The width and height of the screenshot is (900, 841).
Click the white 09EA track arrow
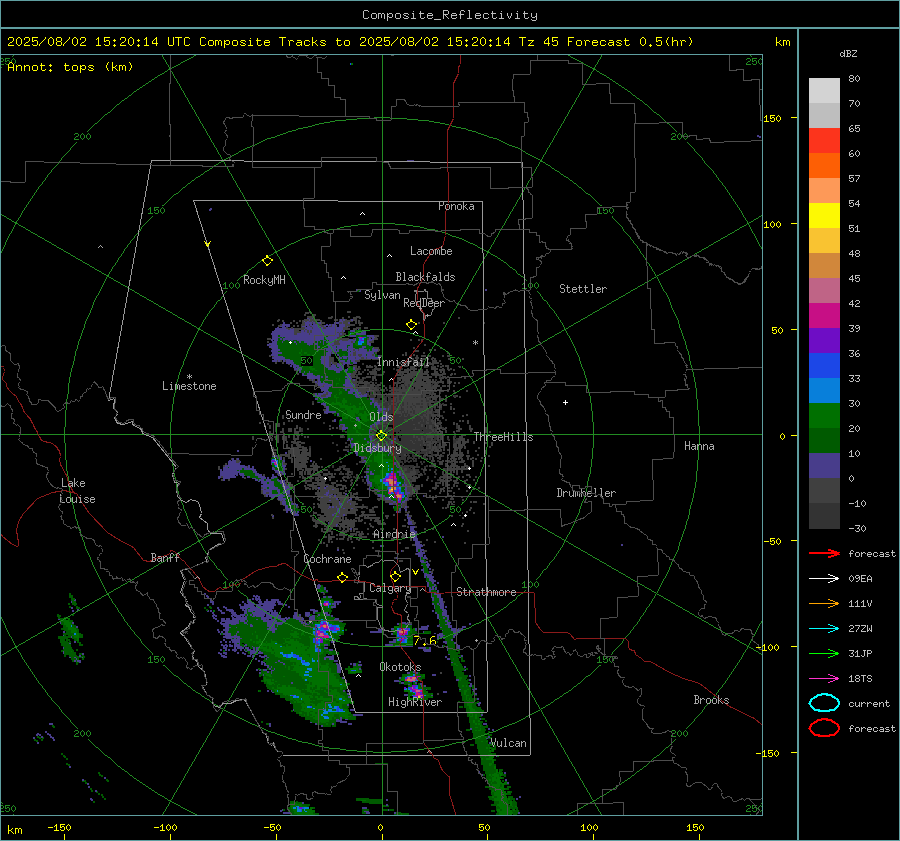click(x=824, y=579)
